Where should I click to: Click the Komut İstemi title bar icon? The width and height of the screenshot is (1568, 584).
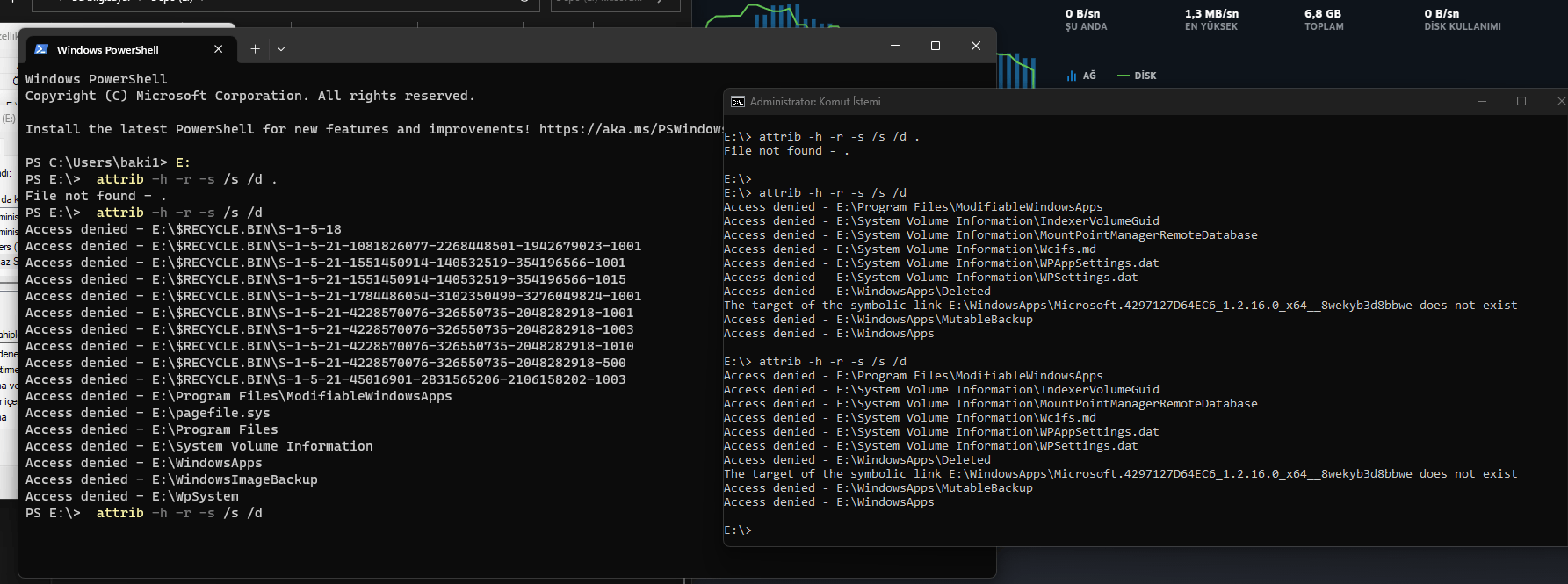pos(738,102)
